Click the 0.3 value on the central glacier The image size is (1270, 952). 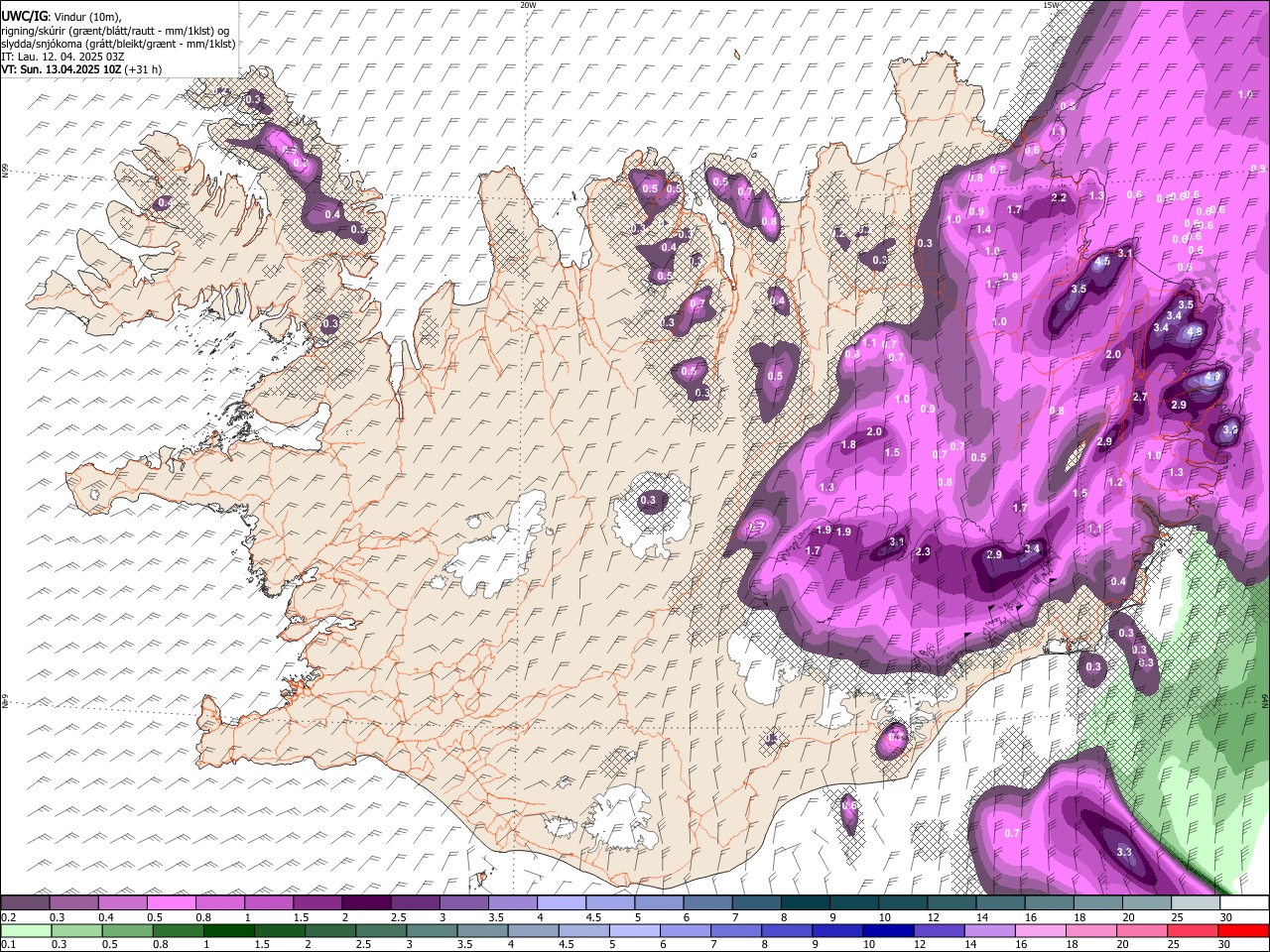pos(649,500)
